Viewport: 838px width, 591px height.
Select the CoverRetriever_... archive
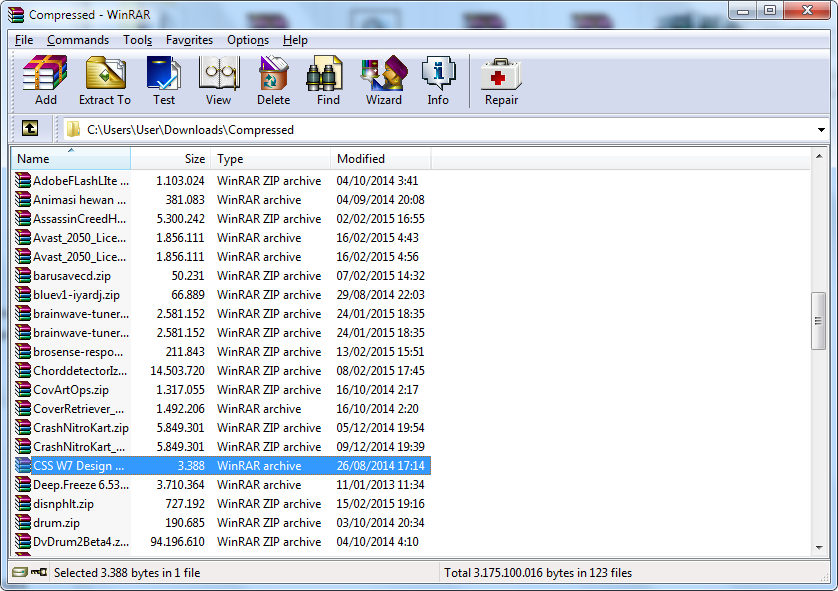point(222,409)
